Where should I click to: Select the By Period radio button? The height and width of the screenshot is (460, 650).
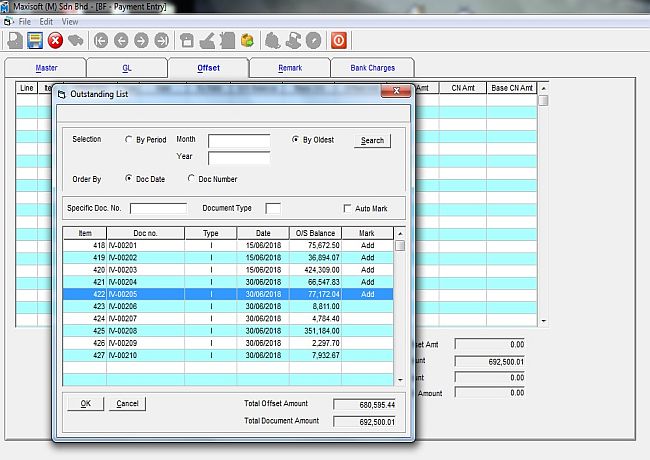(x=129, y=140)
